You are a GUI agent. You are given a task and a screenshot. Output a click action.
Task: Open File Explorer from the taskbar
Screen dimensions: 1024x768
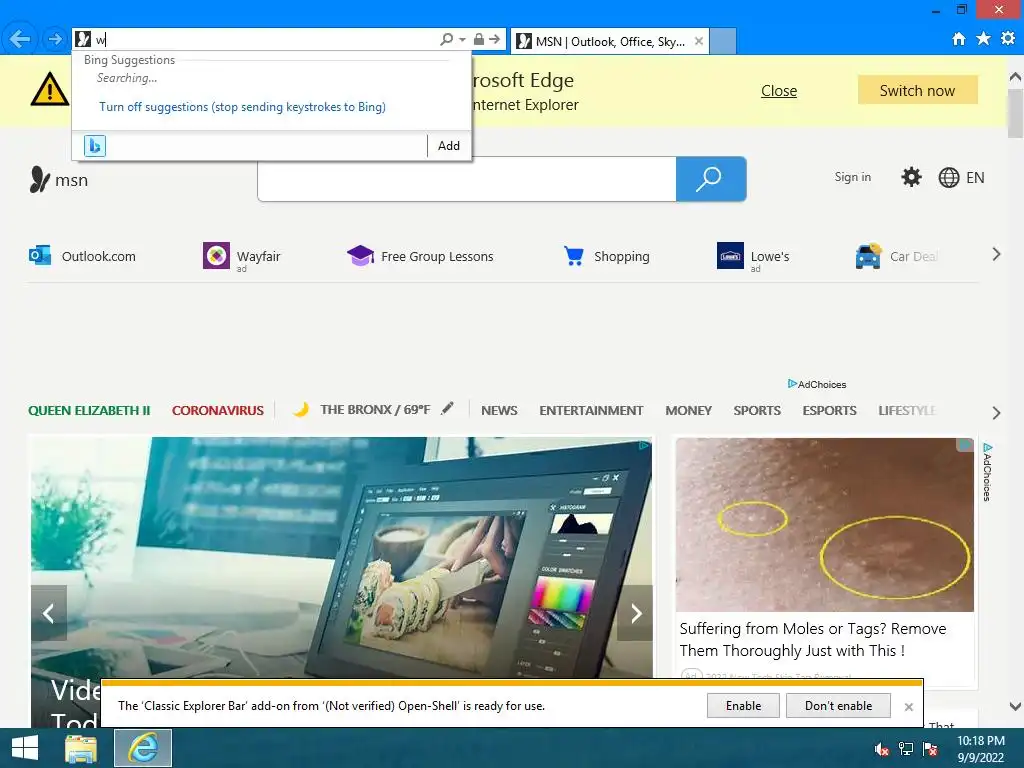point(81,748)
